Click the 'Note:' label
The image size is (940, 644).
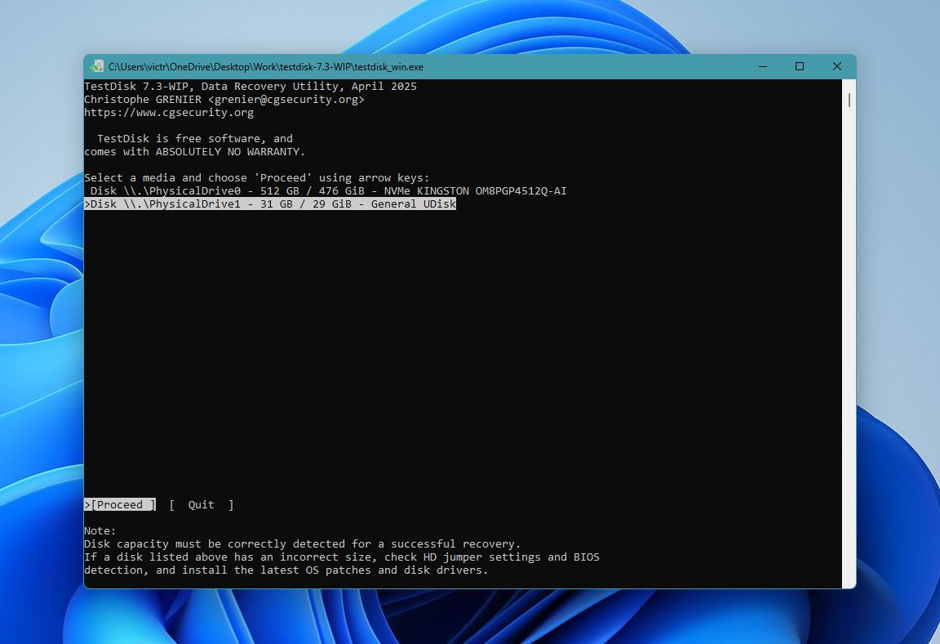click(x=100, y=531)
